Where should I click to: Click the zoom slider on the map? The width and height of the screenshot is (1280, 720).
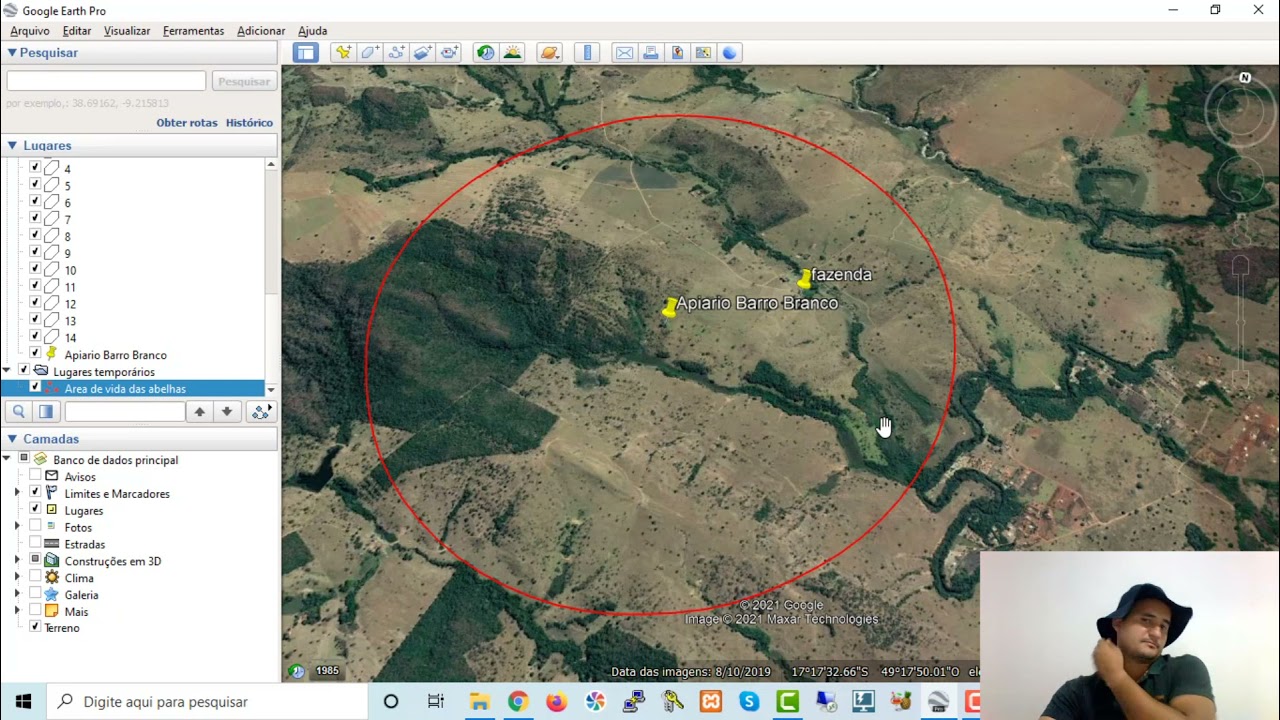click(1240, 320)
